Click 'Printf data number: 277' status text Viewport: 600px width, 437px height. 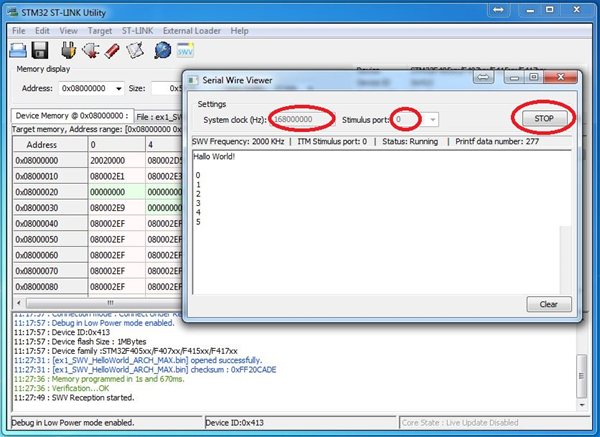coord(497,142)
